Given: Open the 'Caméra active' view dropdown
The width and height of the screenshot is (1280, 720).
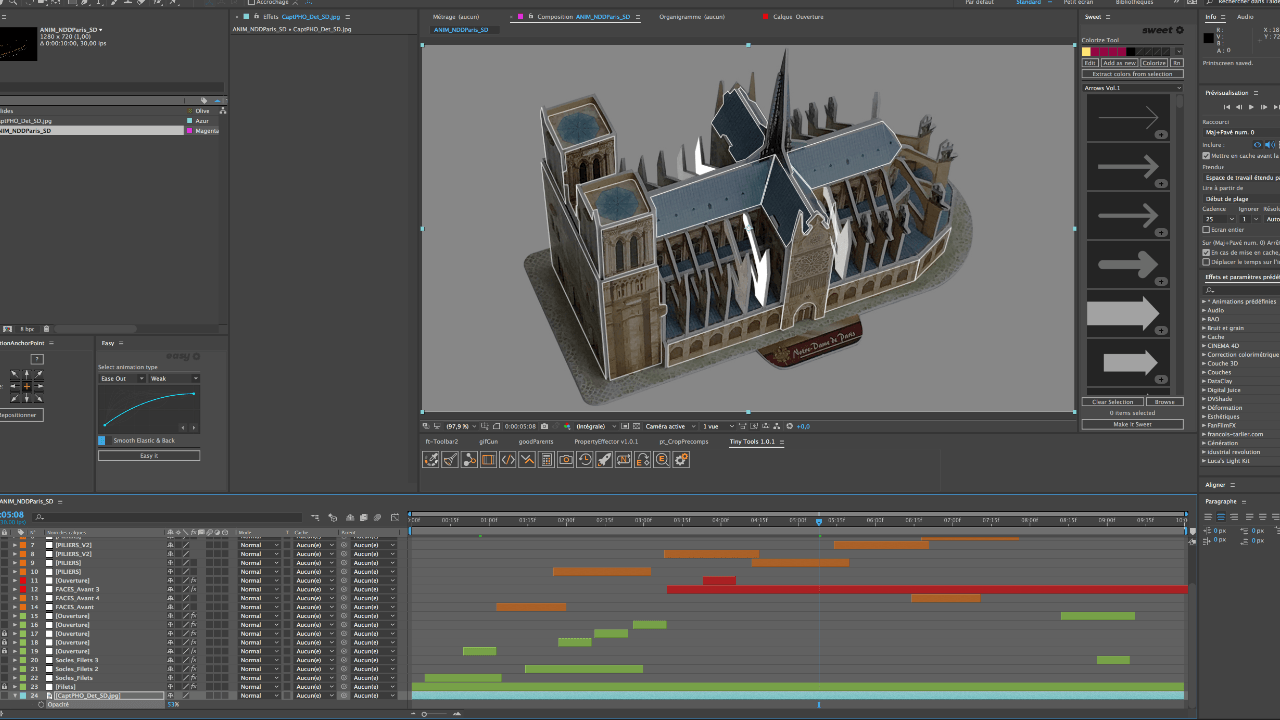Looking at the screenshot, I should click(670, 426).
